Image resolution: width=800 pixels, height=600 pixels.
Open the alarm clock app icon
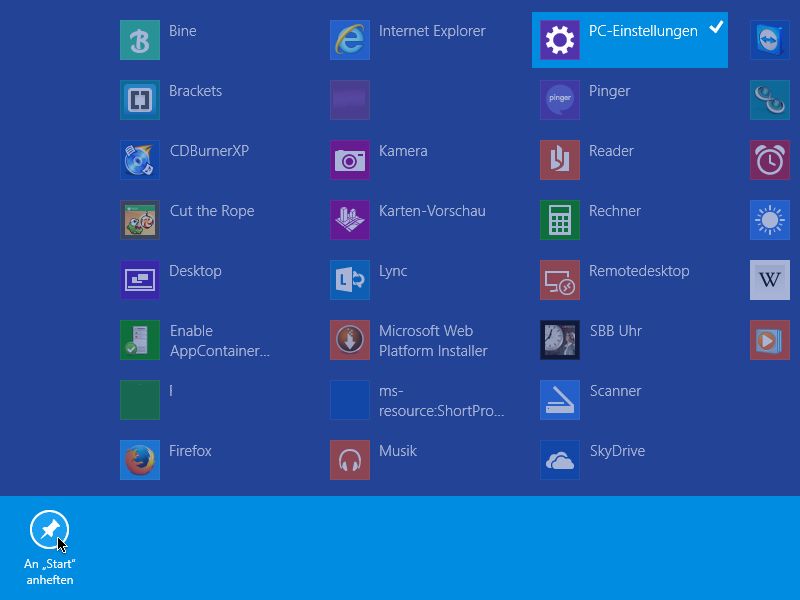tap(770, 160)
